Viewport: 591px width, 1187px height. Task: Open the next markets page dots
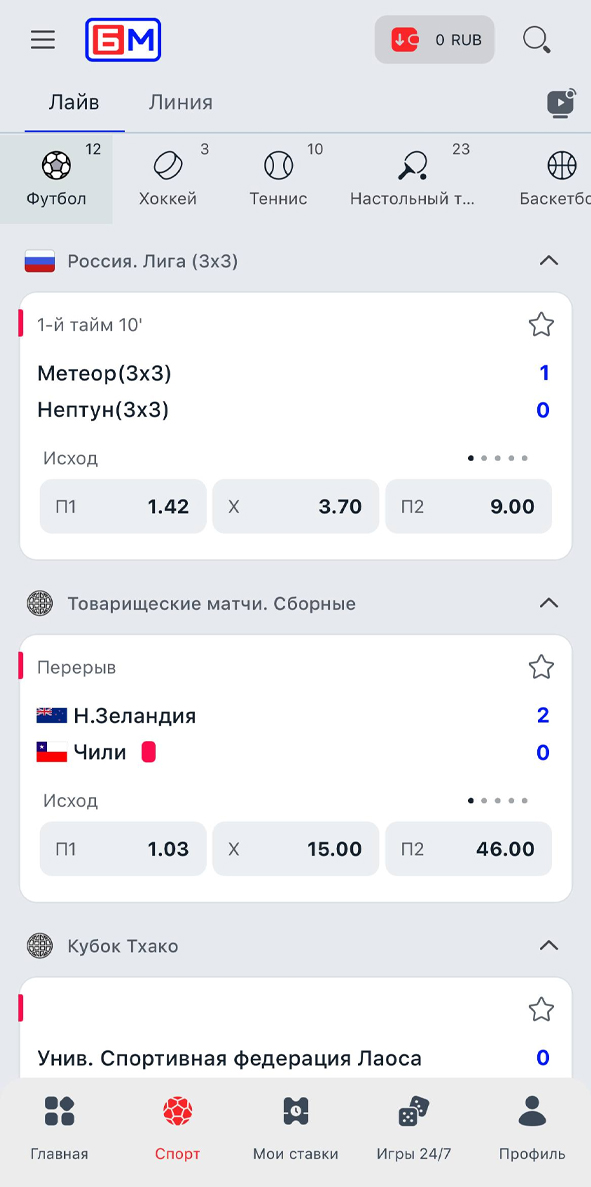point(497,458)
